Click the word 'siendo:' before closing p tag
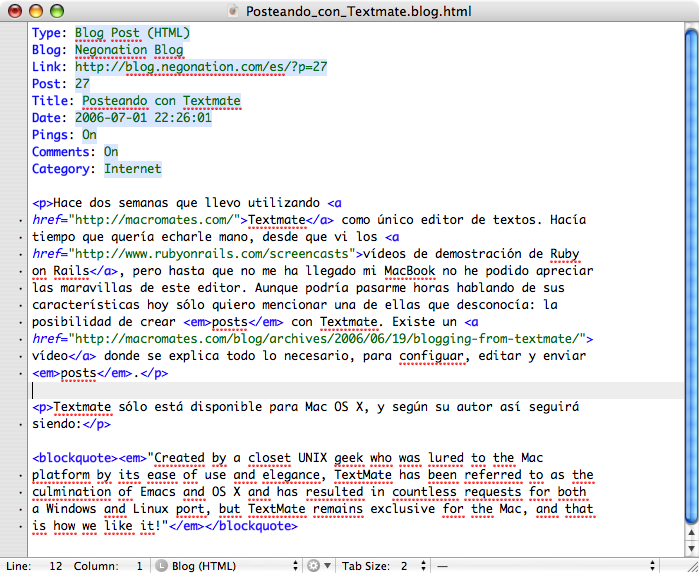This screenshot has height=573, width=699. coord(57,424)
